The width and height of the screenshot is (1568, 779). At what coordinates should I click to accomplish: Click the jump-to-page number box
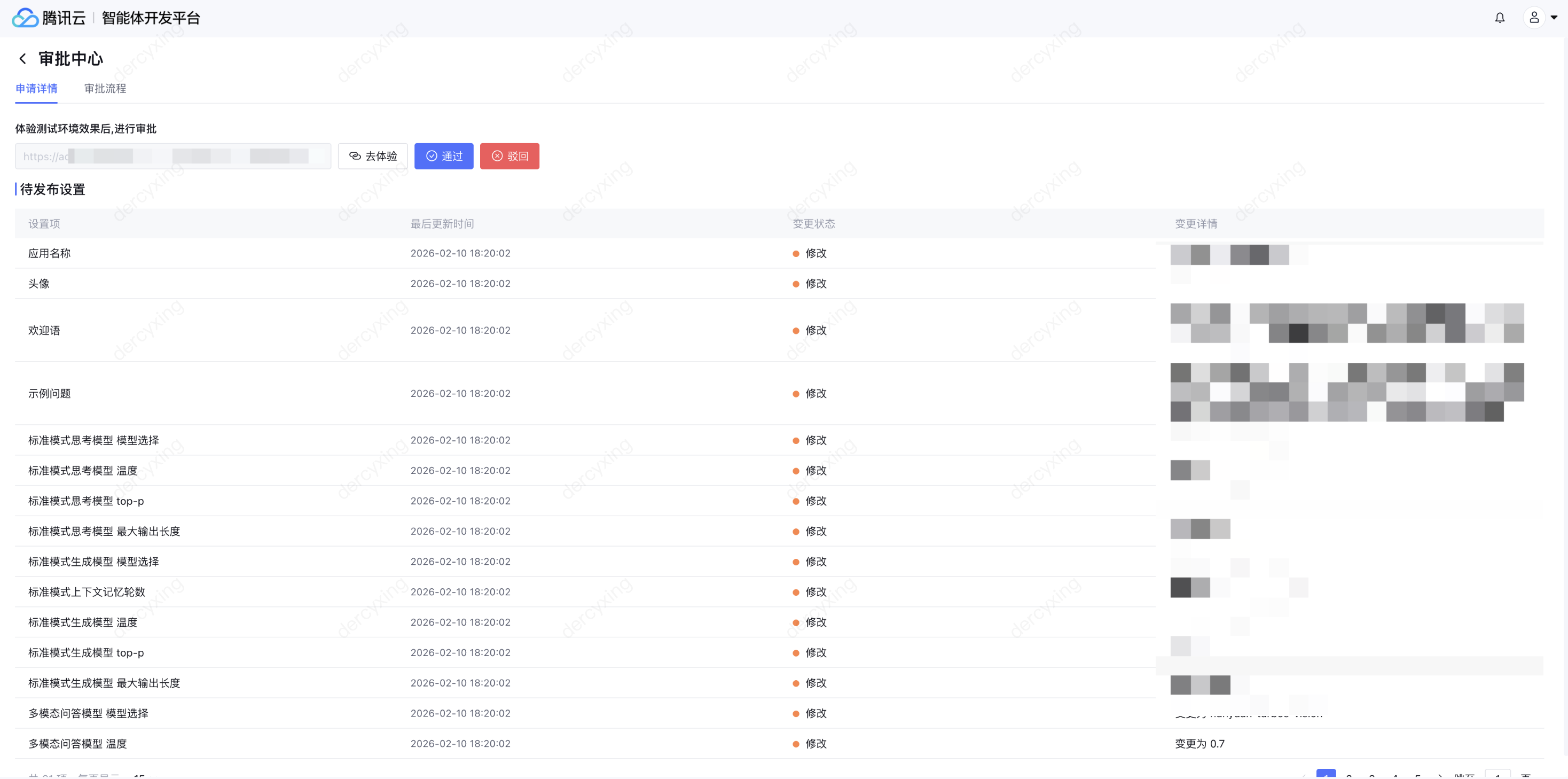click(1498, 774)
